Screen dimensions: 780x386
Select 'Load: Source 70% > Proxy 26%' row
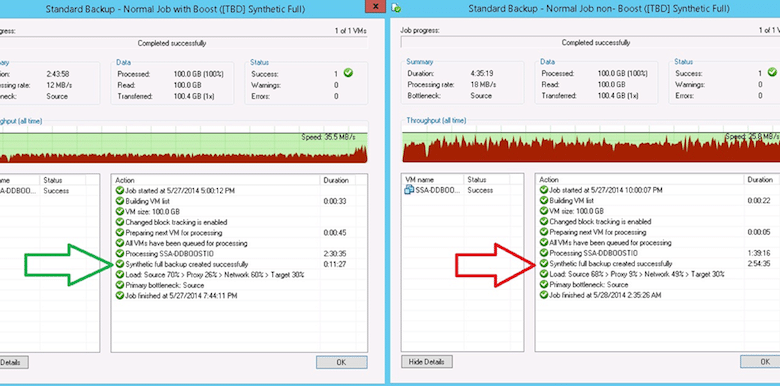point(239,275)
